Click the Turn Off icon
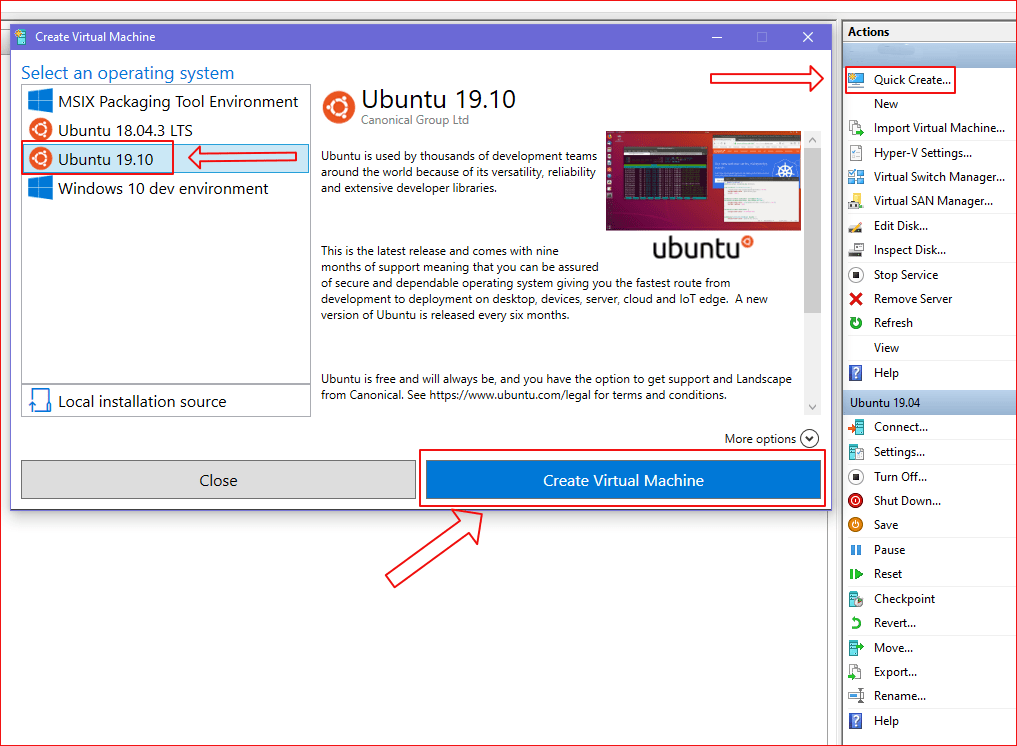This screenshot has height=746, width=1017. coord(856,477)
